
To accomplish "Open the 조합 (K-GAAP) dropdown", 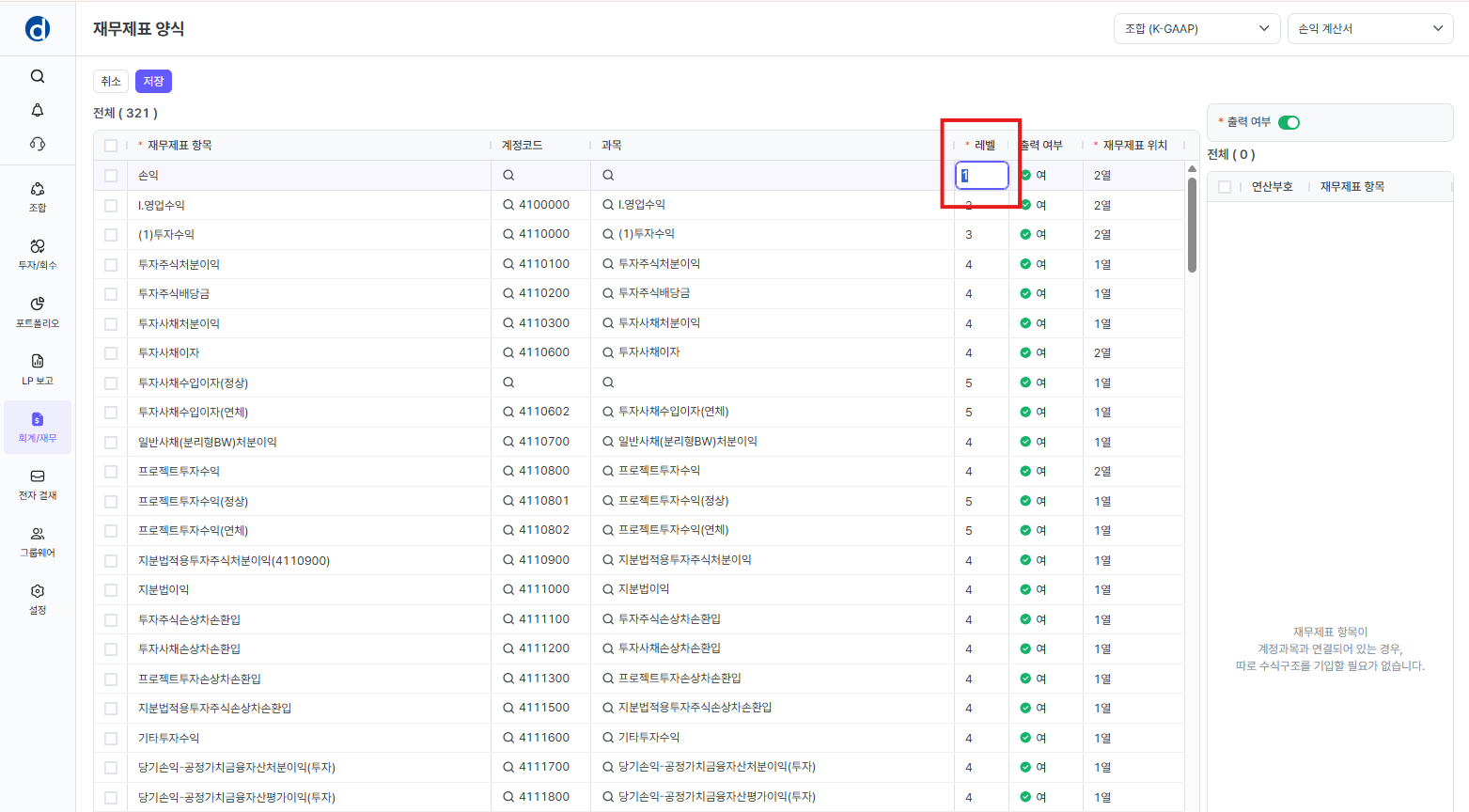I will click(1196, 29).
